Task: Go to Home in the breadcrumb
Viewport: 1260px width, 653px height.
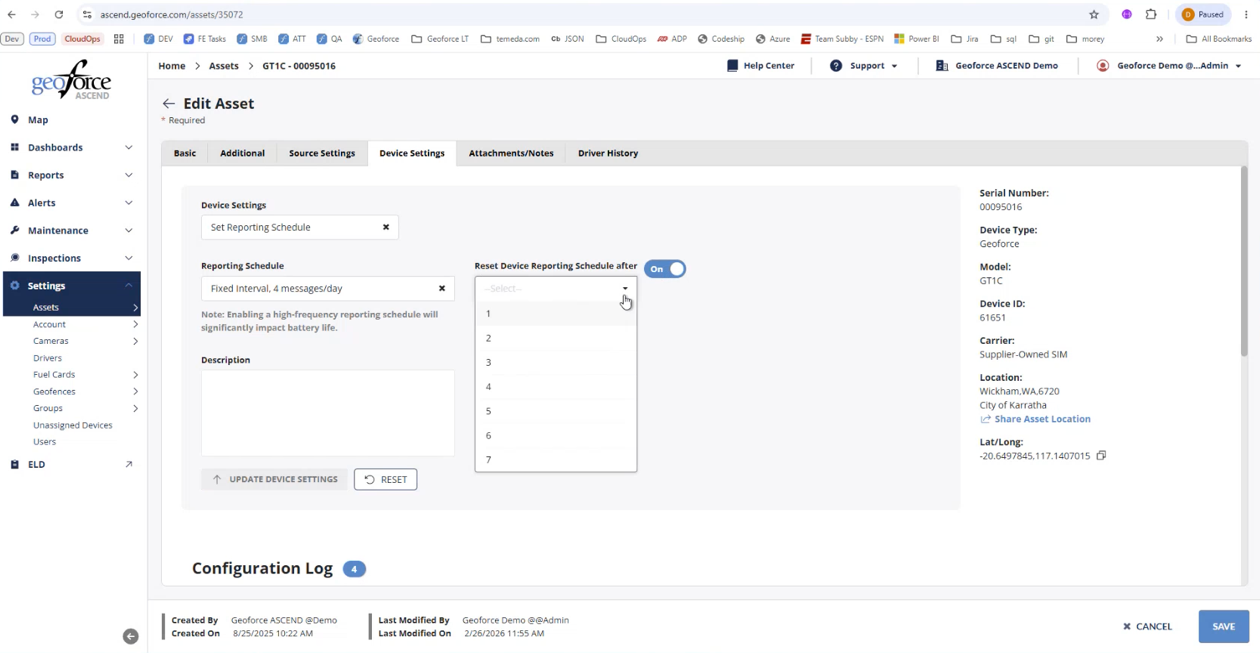Action: click(172, 66)
